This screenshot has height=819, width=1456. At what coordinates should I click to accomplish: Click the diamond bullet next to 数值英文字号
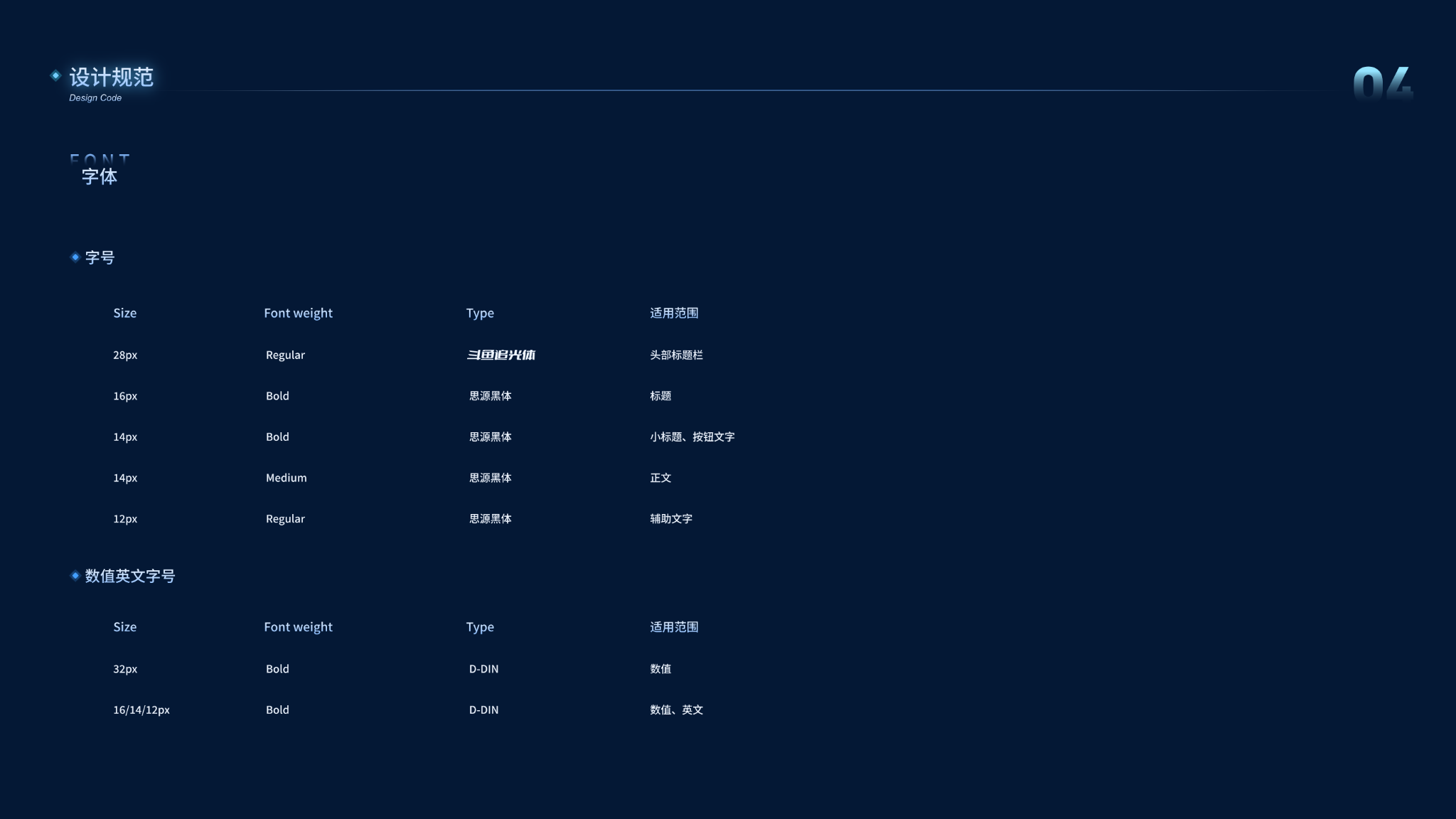(x=75, y=576)
